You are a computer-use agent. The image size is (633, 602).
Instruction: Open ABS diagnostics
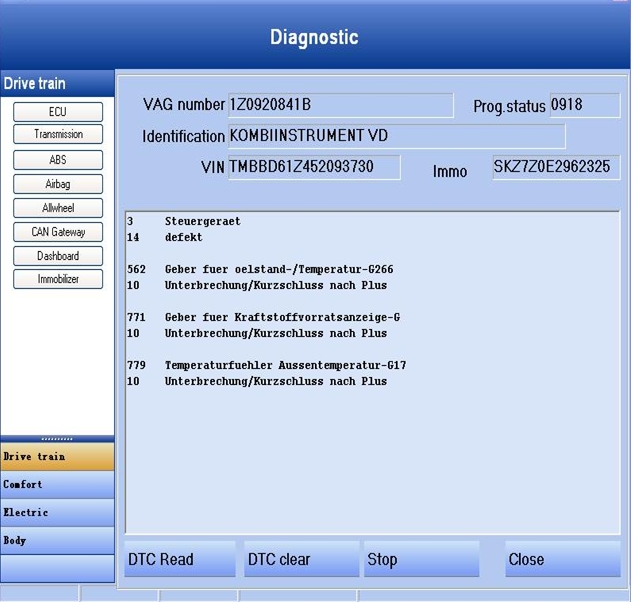(58, 160)
